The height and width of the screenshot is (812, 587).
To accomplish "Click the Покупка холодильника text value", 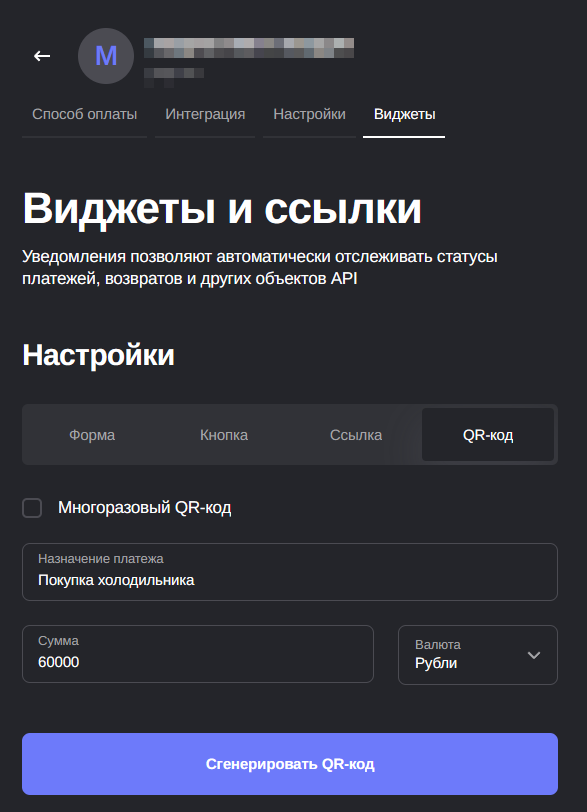I will click(116, 580).
